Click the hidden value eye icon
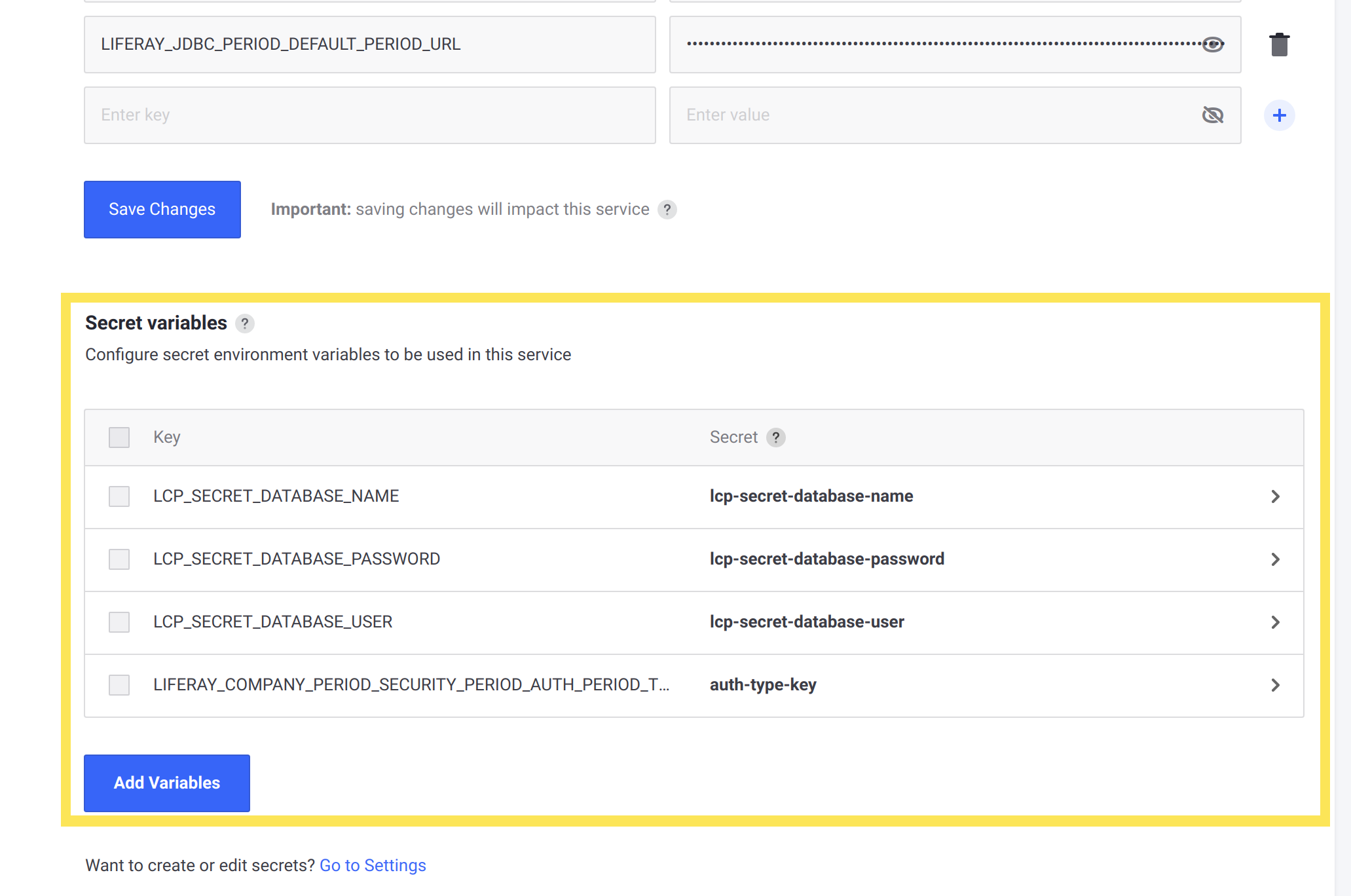Image resolution: width=1351 pixels, height=896 pixels. coord(1213,44)
